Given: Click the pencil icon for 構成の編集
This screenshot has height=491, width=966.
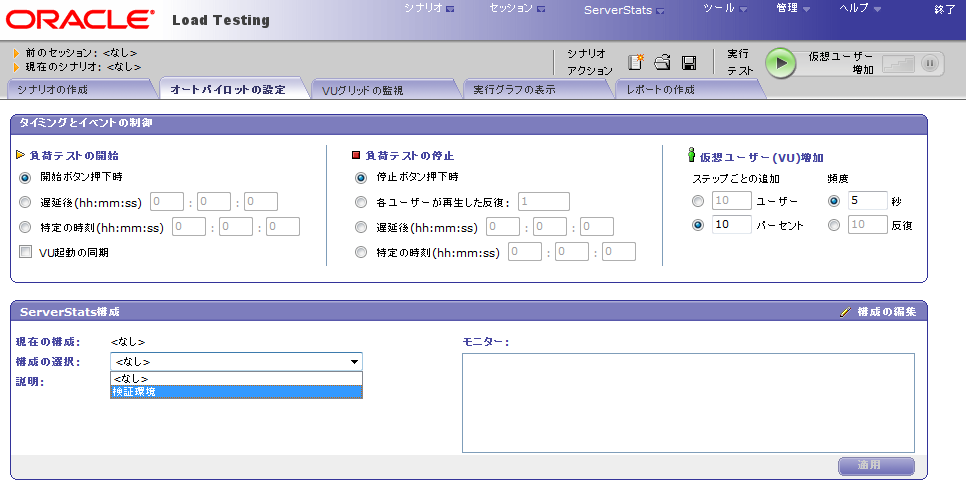Looking at the screenshot, I should pyautogui.click(x=845, y=312).
